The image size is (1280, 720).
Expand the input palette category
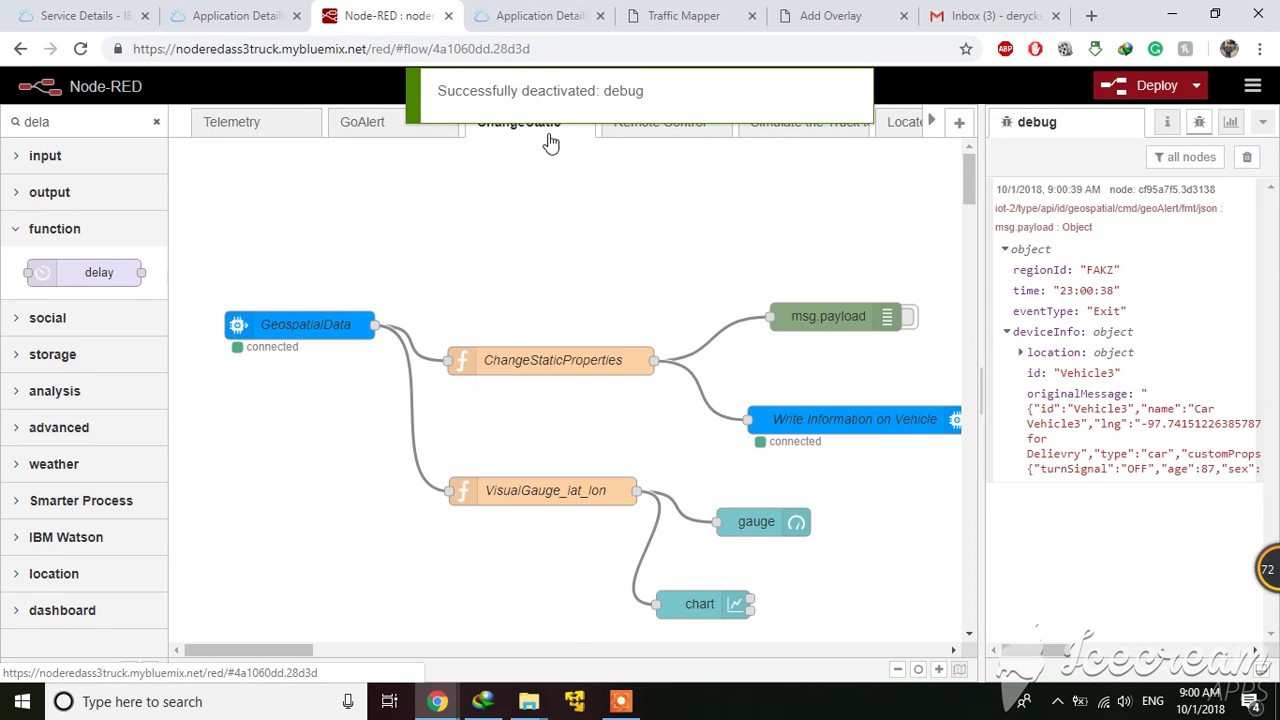[84, 156]
